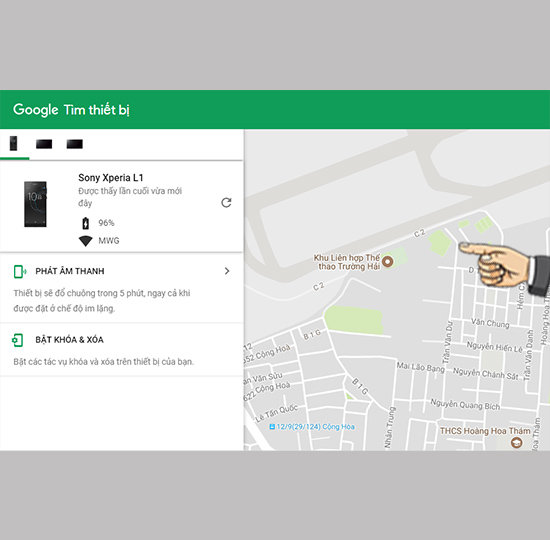
Task: Click the battery charging icon
Action: pyautogui.click(x=86, y=223)
